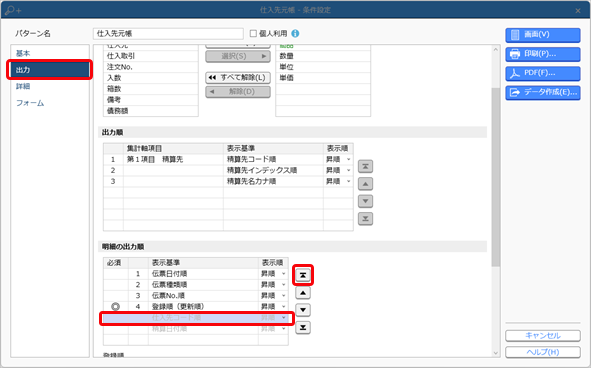Select 箱数 in the available items list
This screenshot has height=368, width=591.
[151, 89]
